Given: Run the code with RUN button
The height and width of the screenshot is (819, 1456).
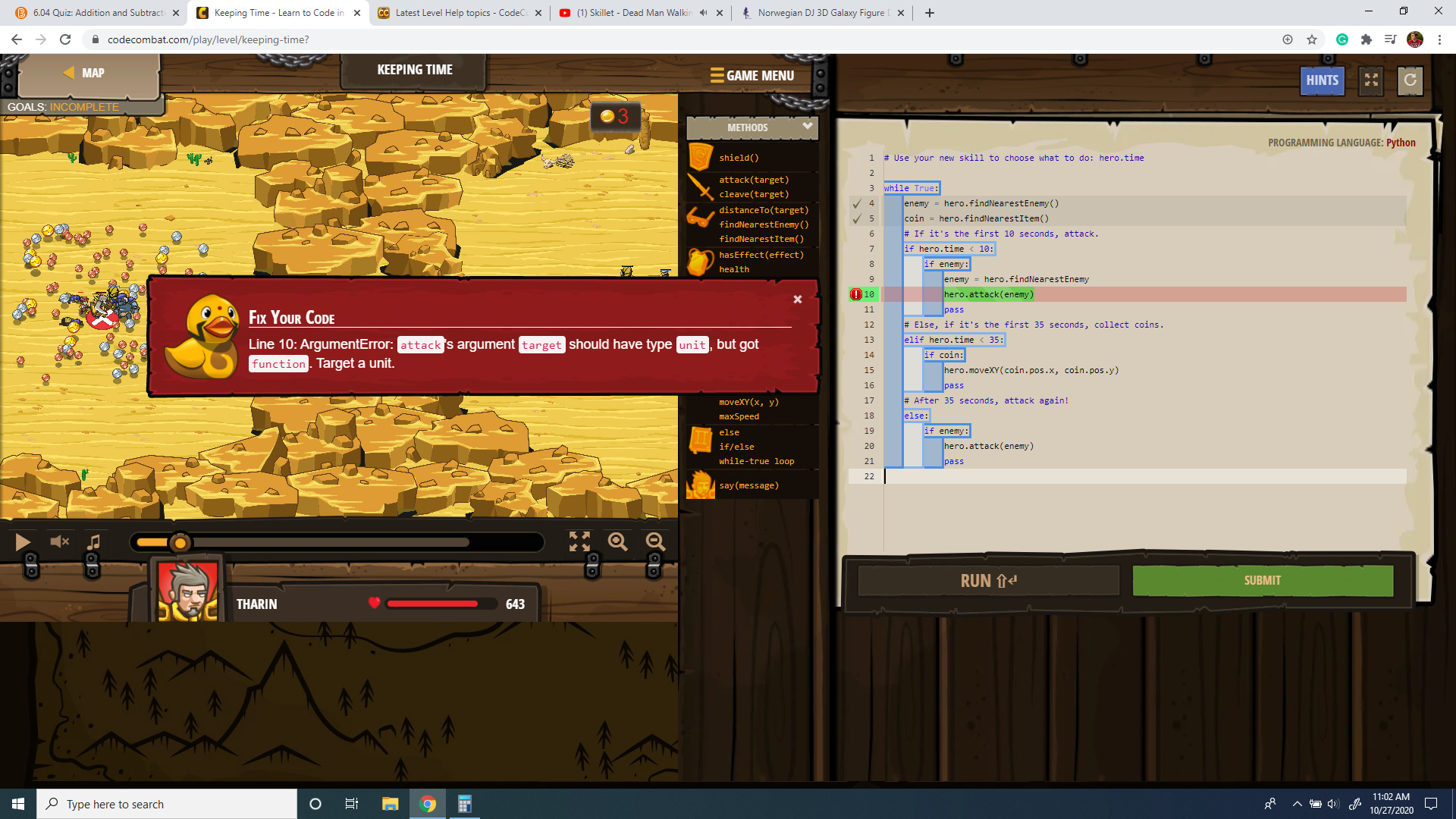Looking at the screenshot, I should point(988,581).
